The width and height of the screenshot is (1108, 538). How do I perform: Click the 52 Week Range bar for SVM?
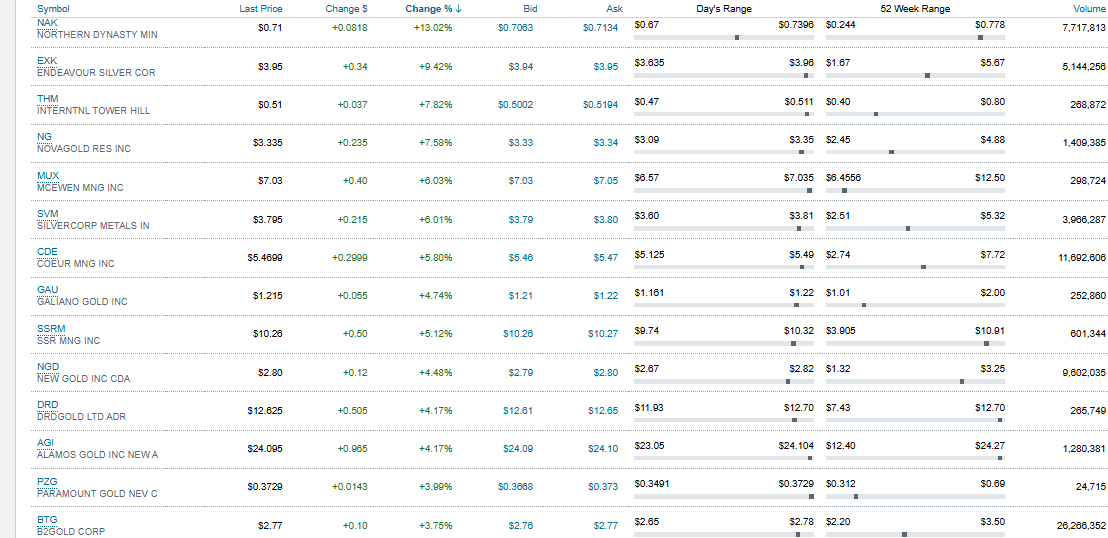(x=915, y=229)
